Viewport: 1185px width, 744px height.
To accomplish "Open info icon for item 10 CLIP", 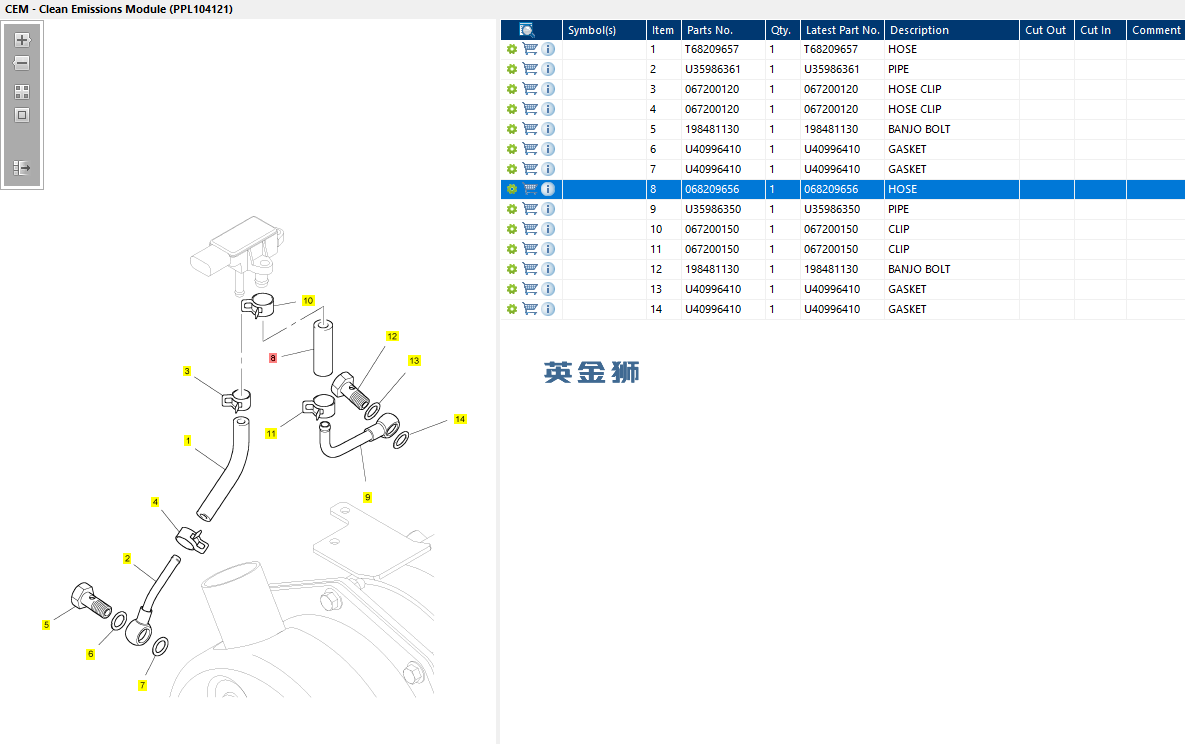I will tap(548, 229).
